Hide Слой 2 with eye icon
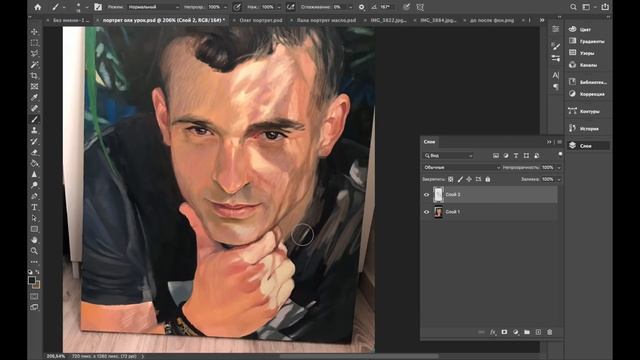The width and height of the screenshot is (640, 360). (427, 195)
